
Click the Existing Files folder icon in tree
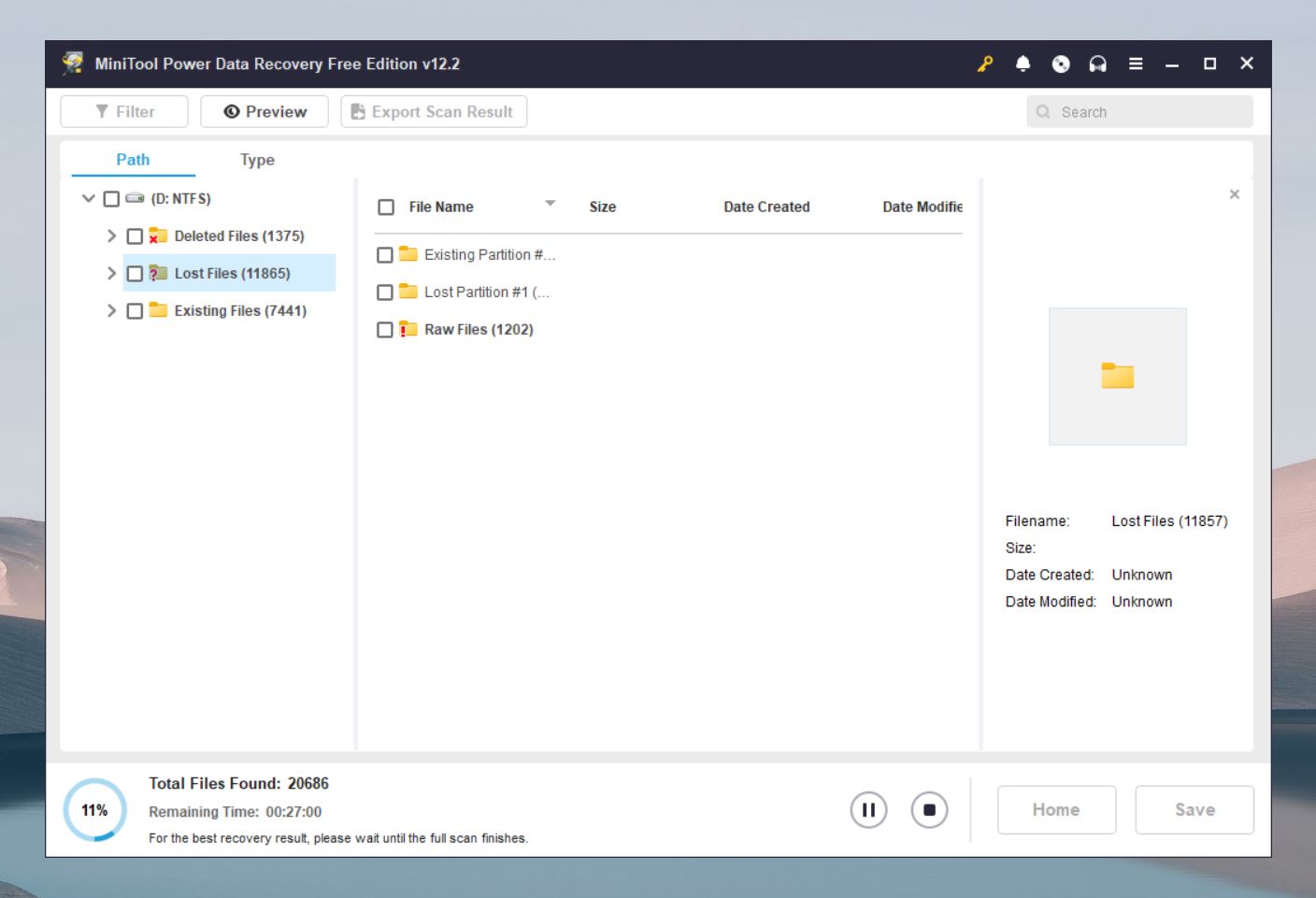[158, 310]
